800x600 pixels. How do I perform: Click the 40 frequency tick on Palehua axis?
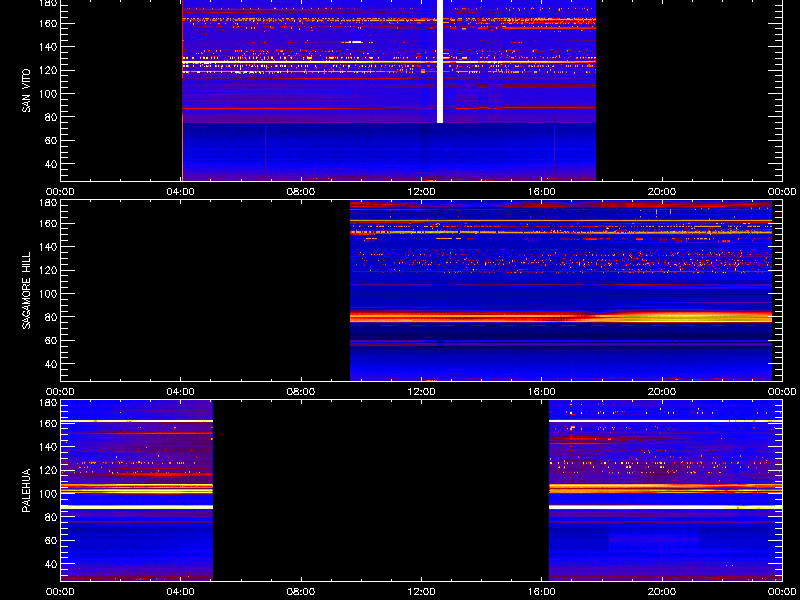tap(52, 564)
